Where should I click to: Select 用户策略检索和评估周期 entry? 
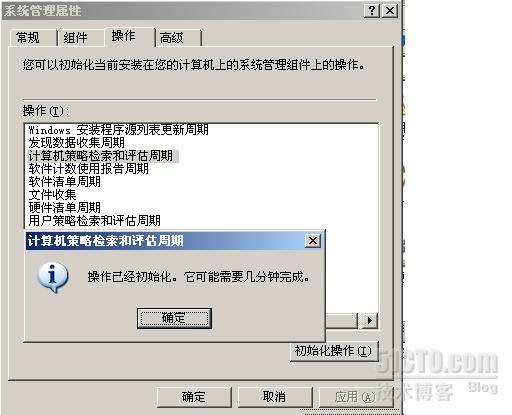(x=94, y=220)
